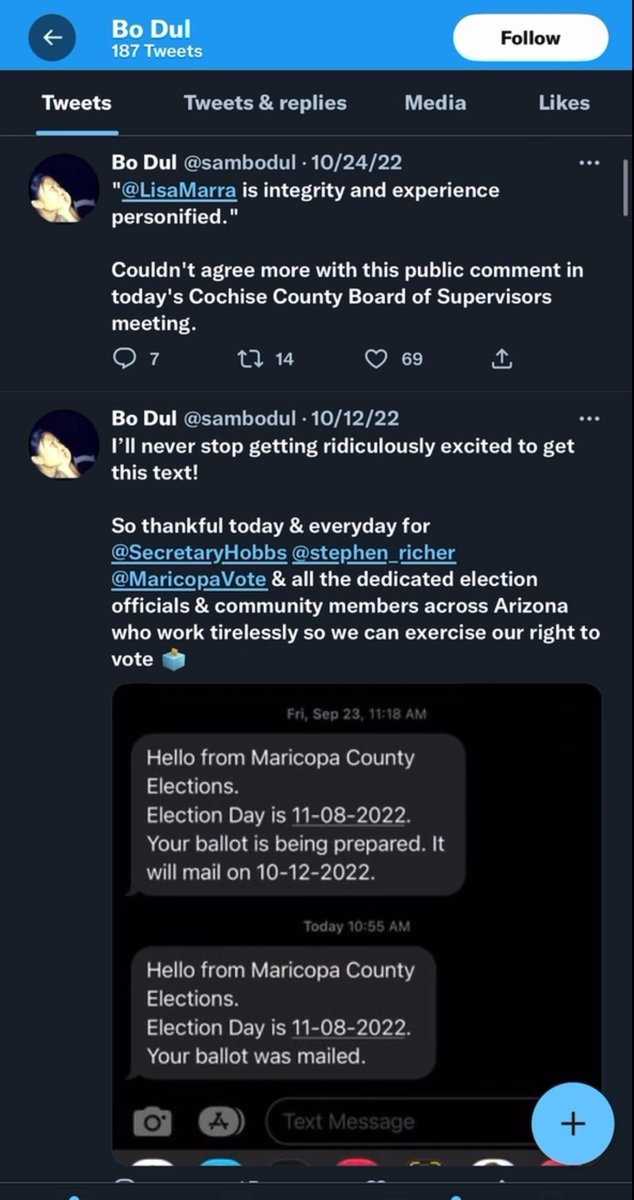Select the Tweets tab
Screen dimensions: 634x1200
point(77,103)
